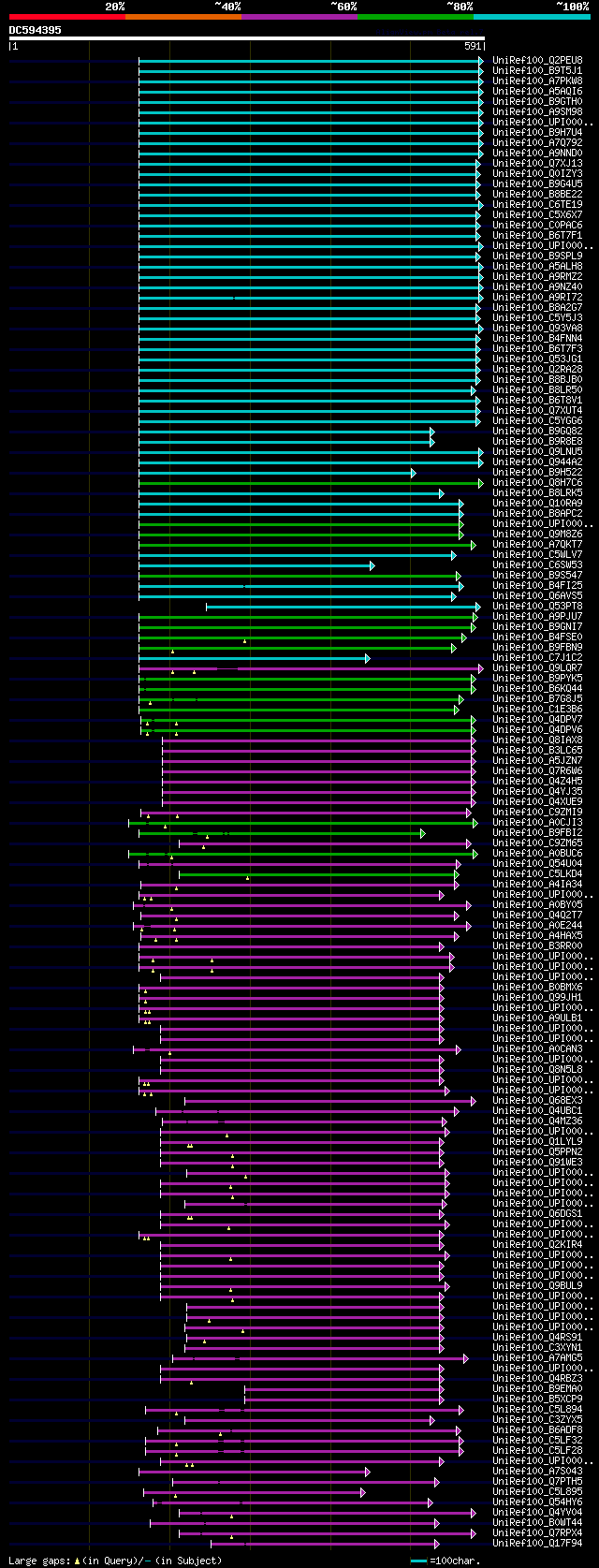Image resolution: width=599 pixels, height=1568 pixels.
Task: Select the UniRef100_Q1LYL9 label
Action: 537,1141
